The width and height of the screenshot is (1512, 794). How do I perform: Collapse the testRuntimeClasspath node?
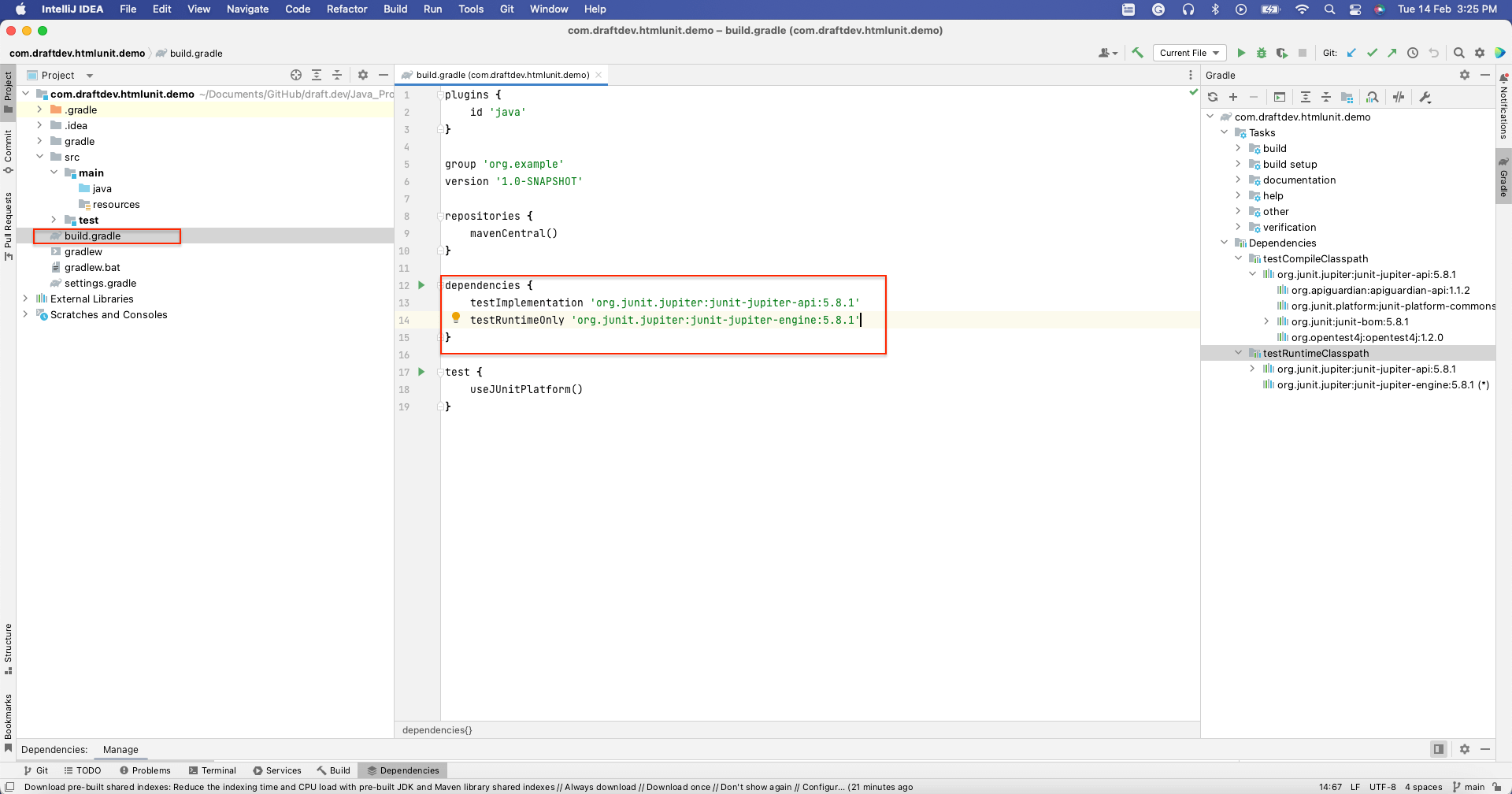(x=1239, y=353)
